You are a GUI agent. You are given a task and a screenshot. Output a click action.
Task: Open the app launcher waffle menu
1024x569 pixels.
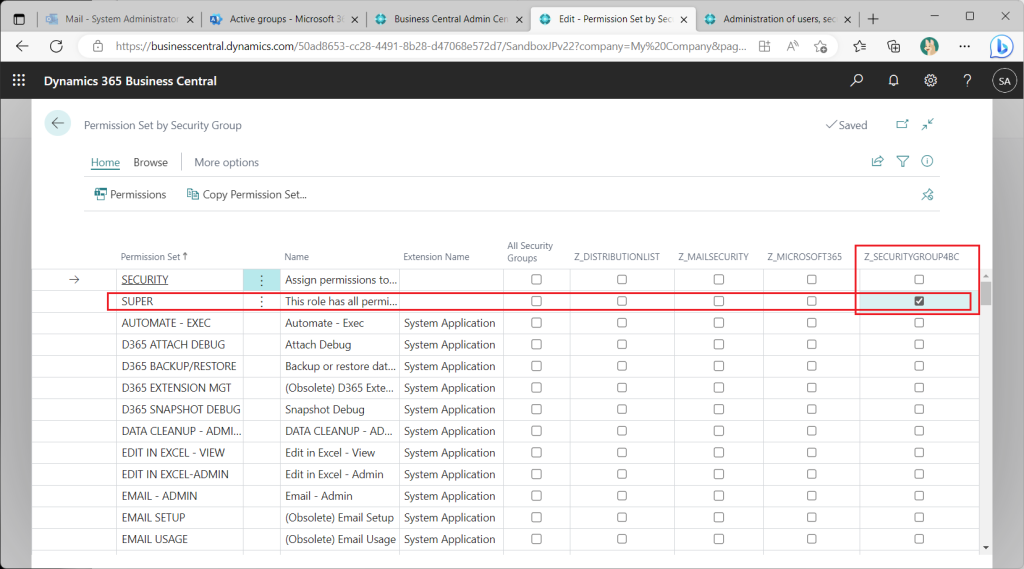click(x=19, y=80)
